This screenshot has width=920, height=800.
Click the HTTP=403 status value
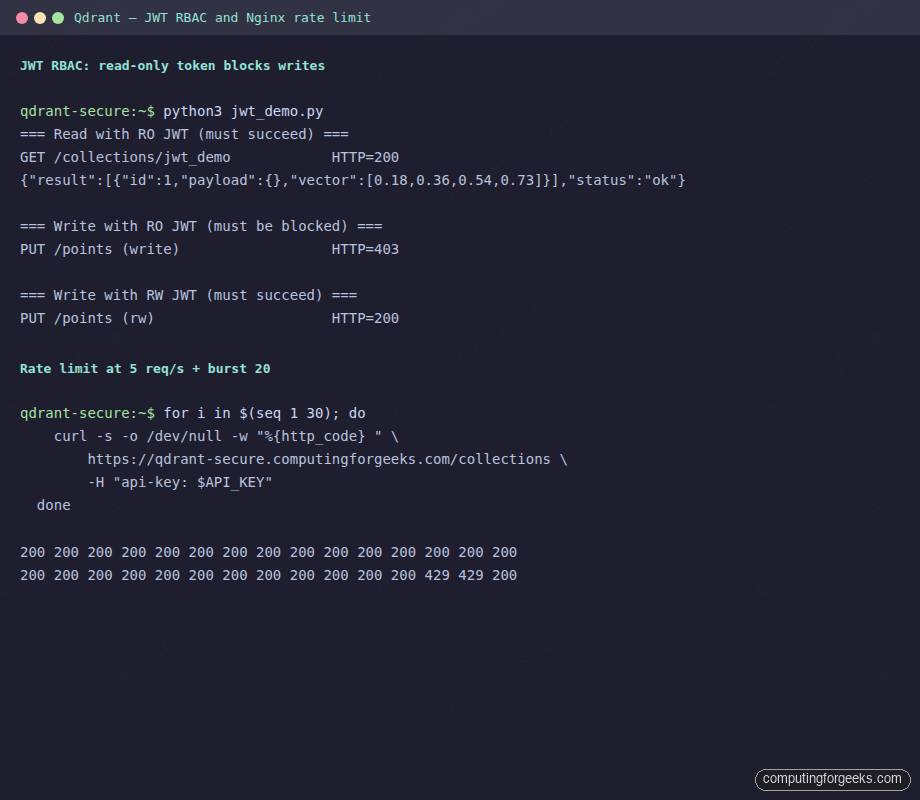tap(365, 249)
